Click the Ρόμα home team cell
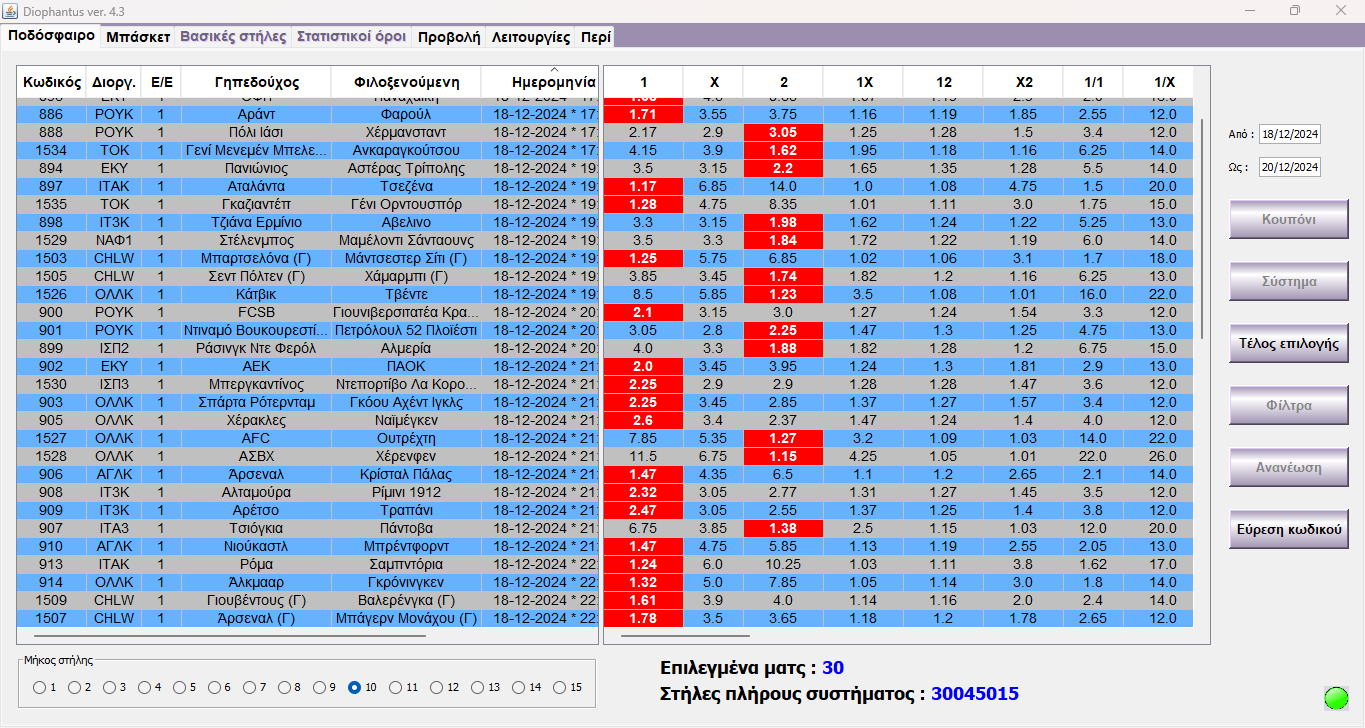The image size is (1365, 728). [x=256, y=564]
